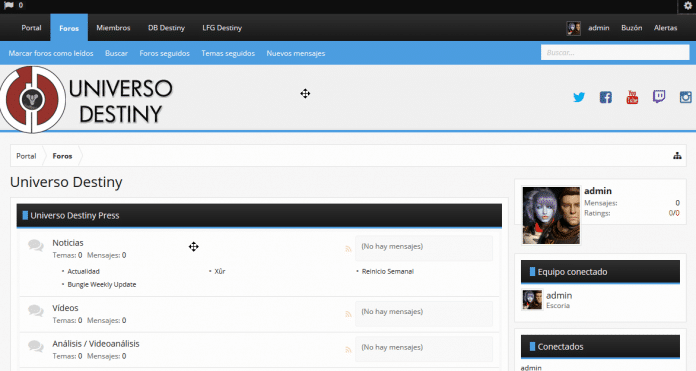Click the Mensajes count in profile card
The height and width of the screenshot is (371, 696).
677,203
